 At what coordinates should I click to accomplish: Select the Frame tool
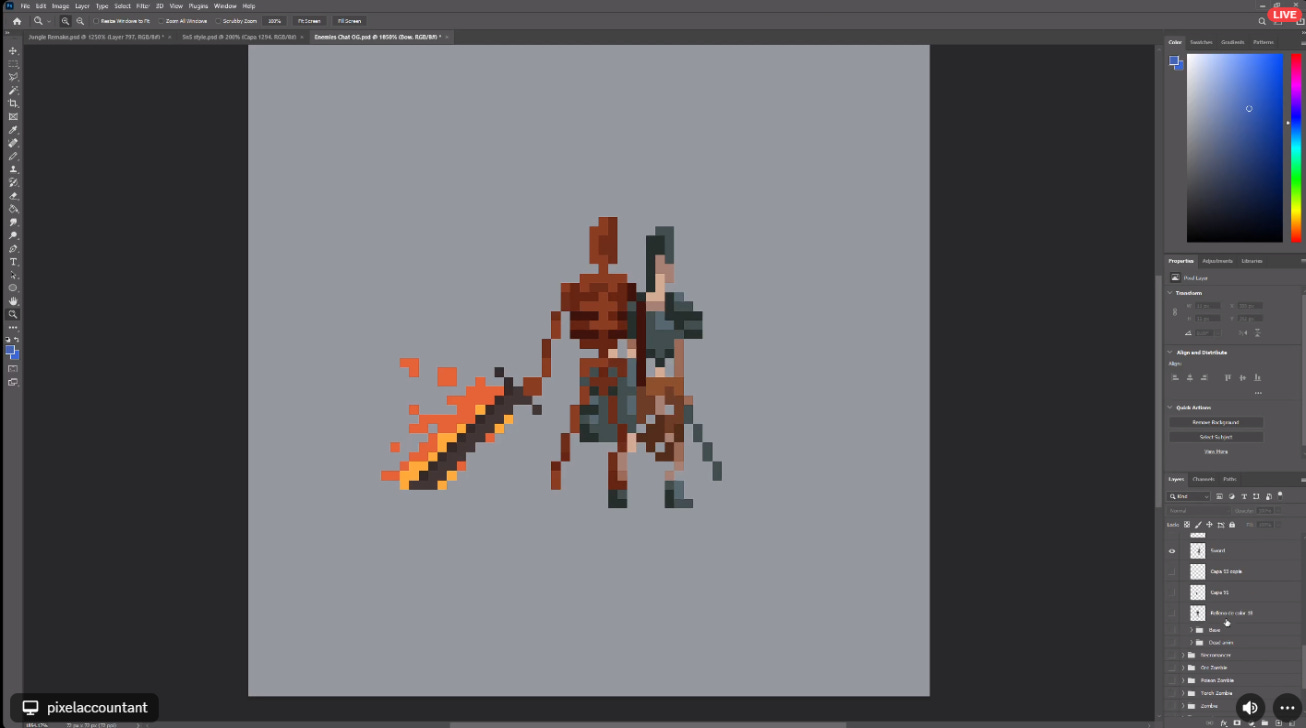13,116
